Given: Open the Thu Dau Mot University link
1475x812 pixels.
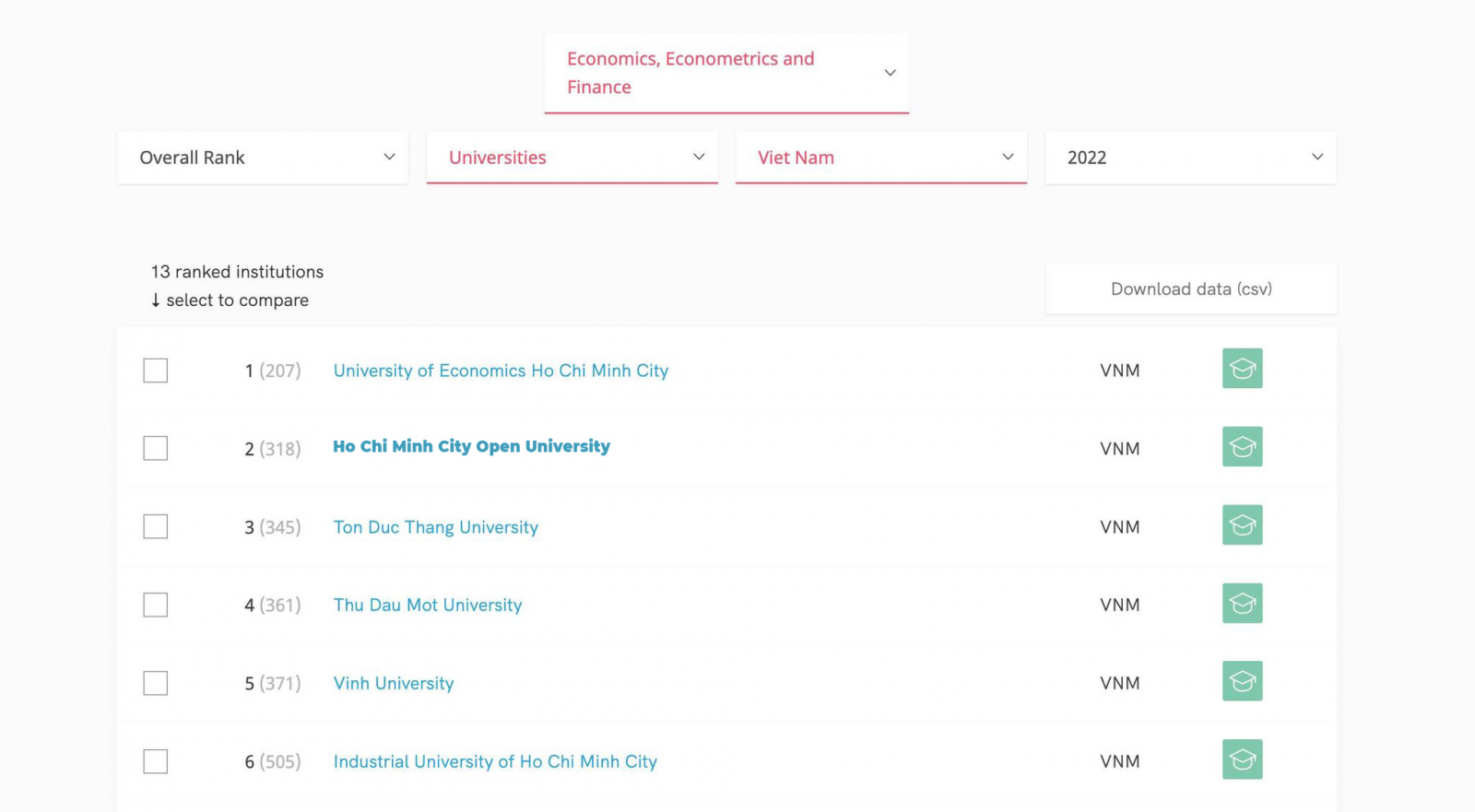Looking at the screenshot, I should tap(428, 606).
